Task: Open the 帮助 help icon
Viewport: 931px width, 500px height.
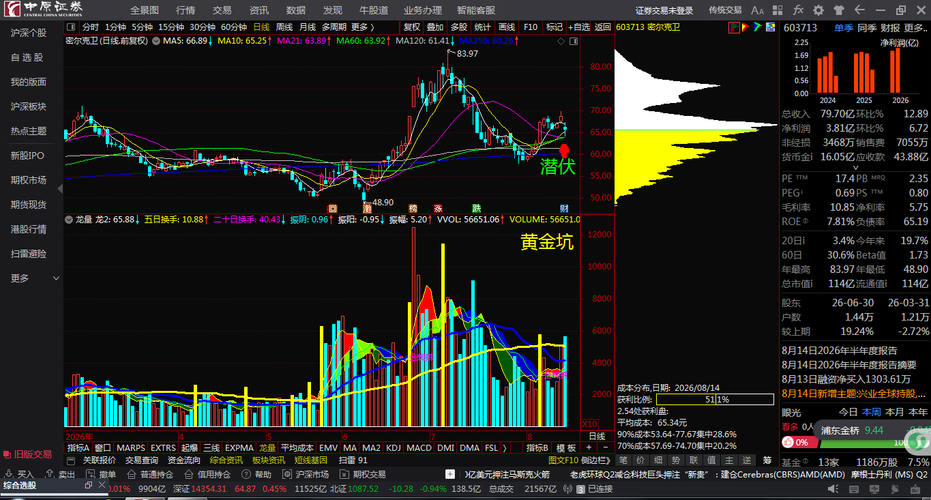Action: coord(246,474)
